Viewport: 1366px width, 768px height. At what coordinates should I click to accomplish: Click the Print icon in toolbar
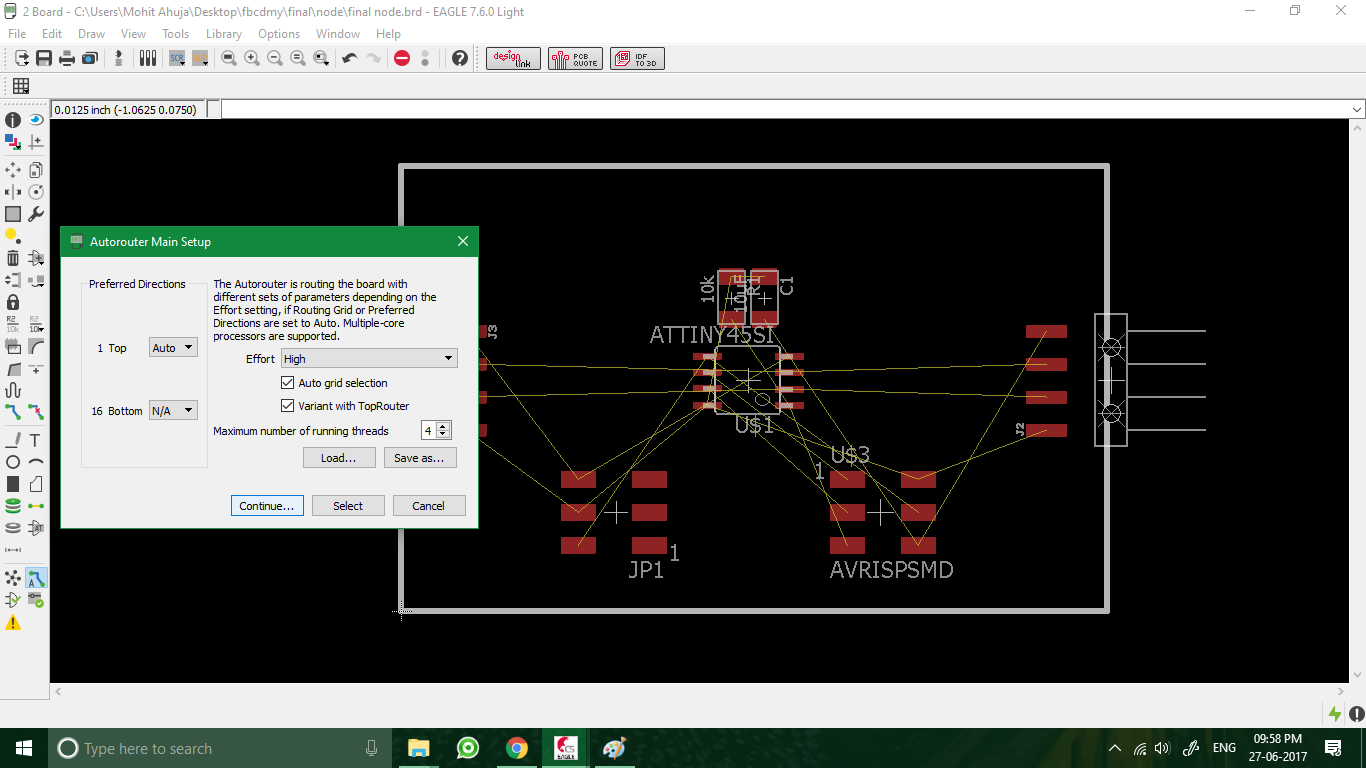click(x=67, y=59)
